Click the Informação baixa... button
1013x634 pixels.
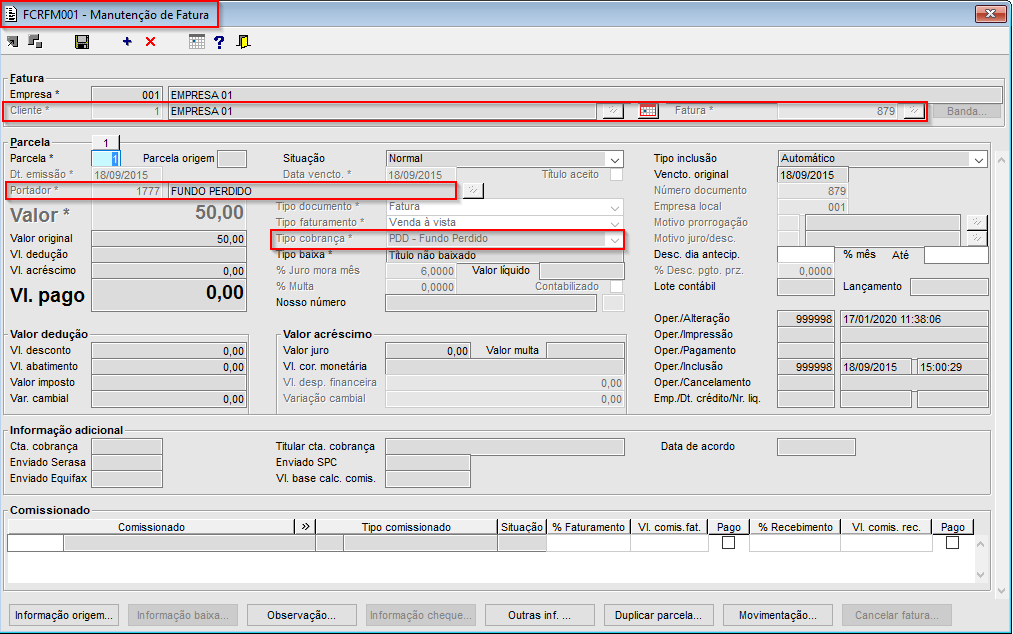point(183,615)
